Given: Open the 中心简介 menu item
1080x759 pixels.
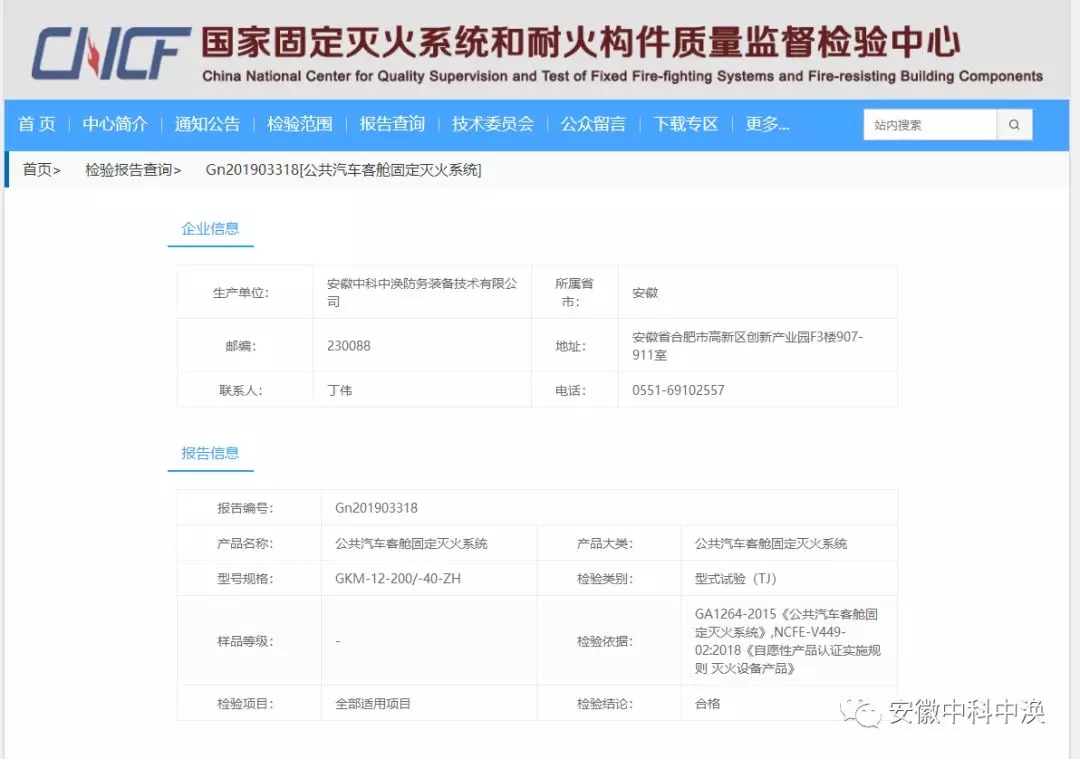Looking at the screenshot, I should 115,124.
